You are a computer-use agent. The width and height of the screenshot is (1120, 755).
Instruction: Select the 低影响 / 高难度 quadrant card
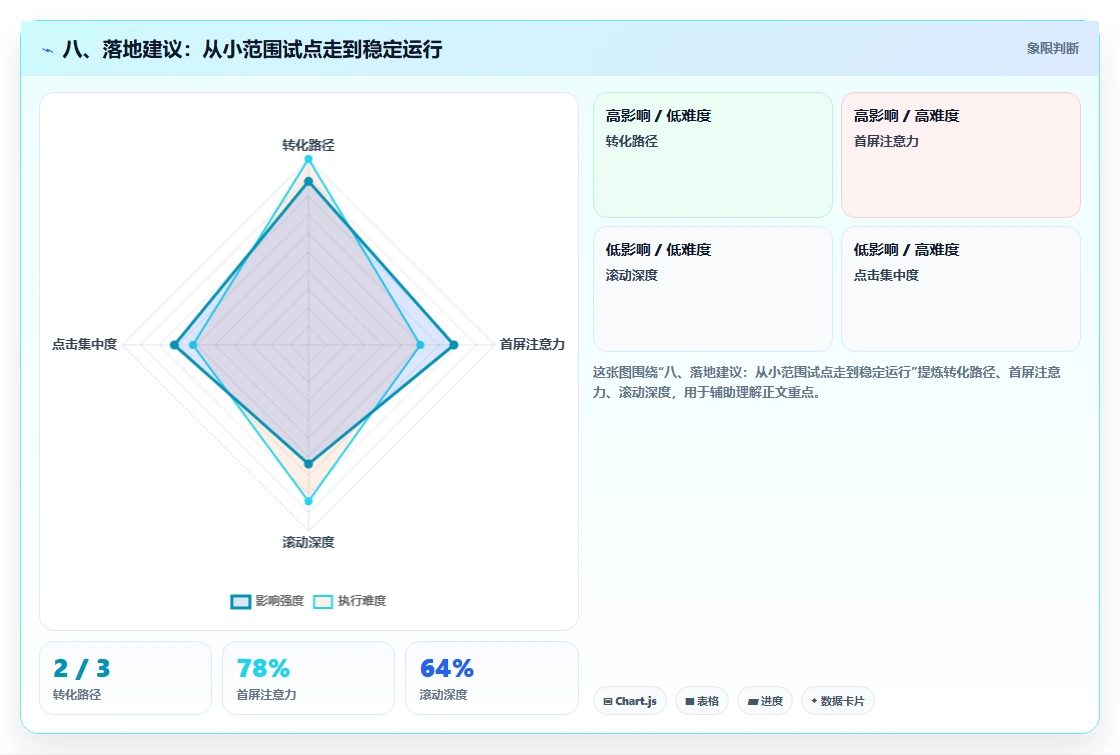pyautogui.click(x=961, y=289)
